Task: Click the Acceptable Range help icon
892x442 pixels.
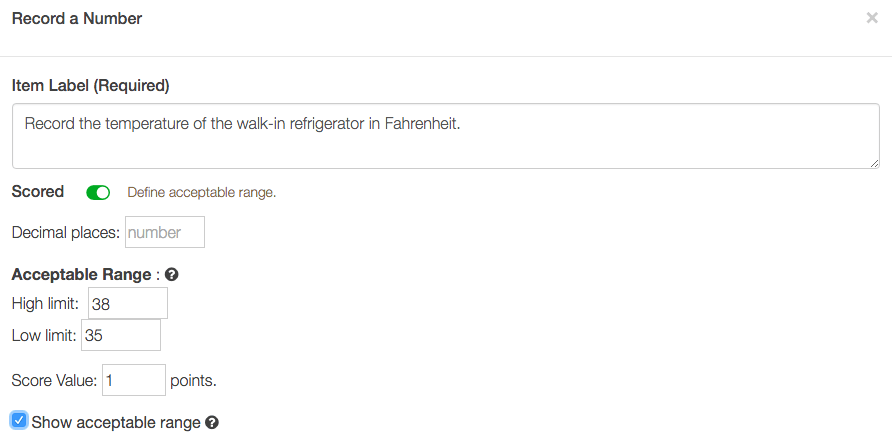Action: (171, 274)
